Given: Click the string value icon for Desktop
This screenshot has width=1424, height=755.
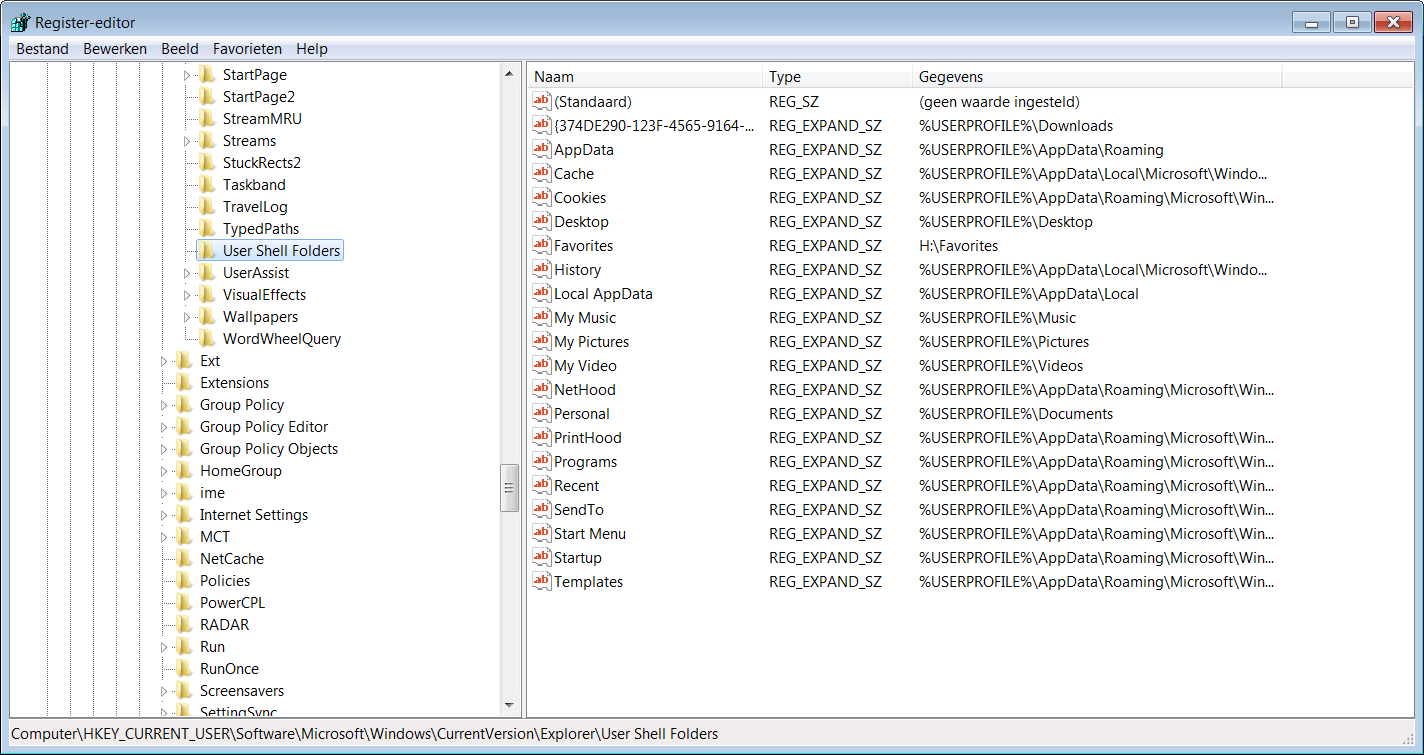Looking at the screenshot, I should [541, 221].
